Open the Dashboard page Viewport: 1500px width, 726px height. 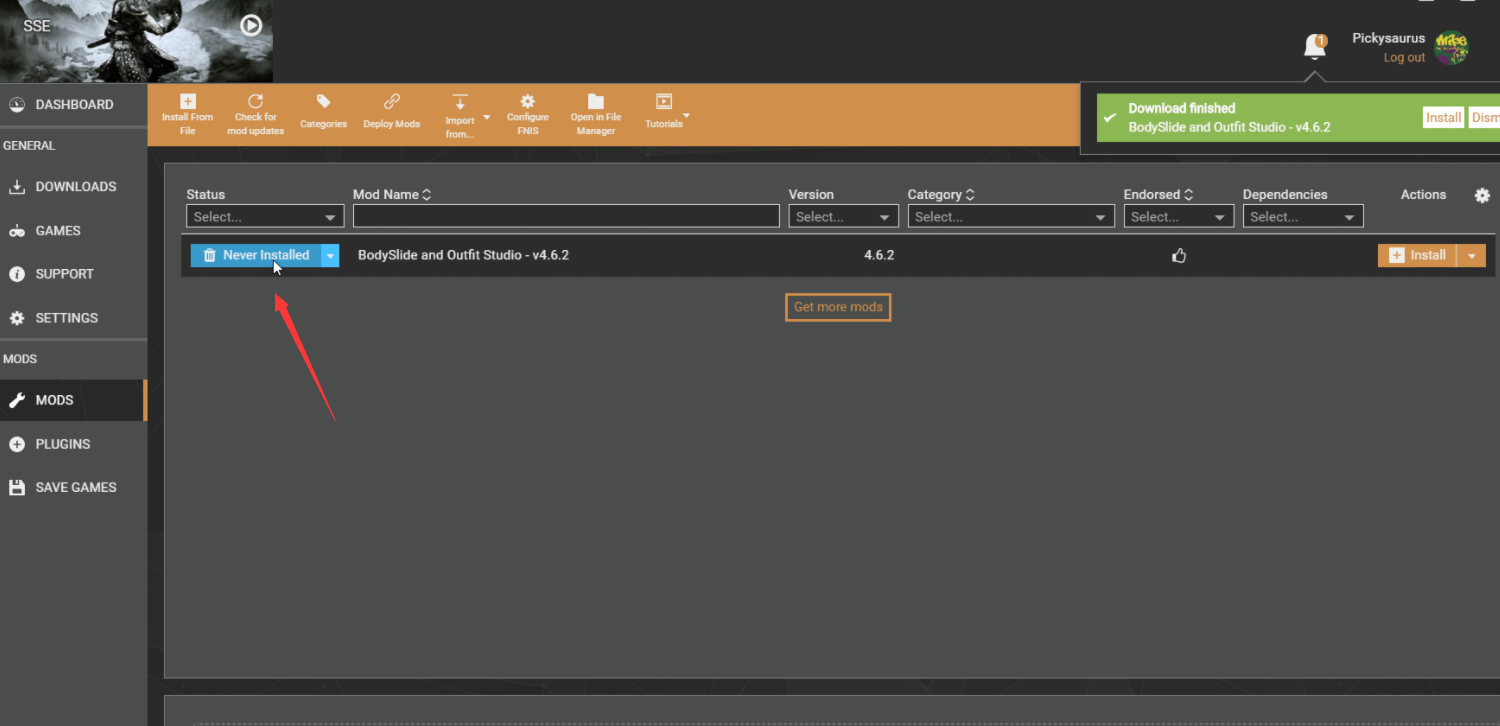(x=73, y=105)
